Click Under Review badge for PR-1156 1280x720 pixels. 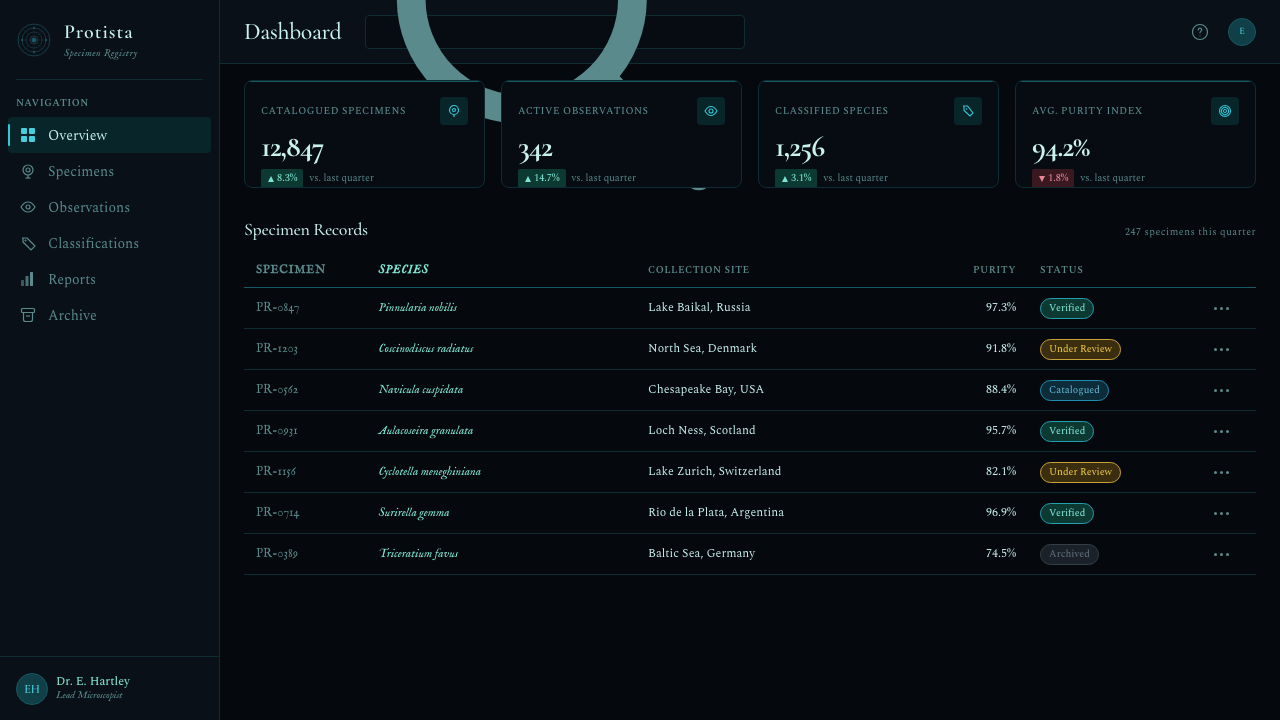pos(1080,472)
